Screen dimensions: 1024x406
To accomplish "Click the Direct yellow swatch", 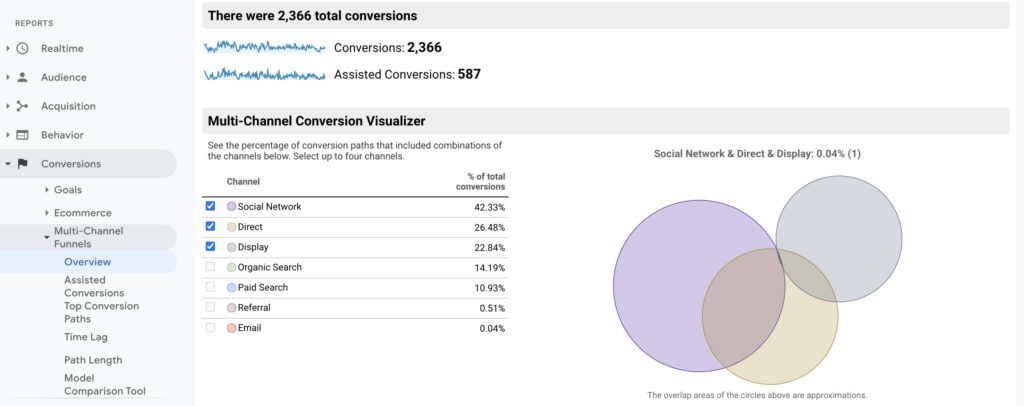I will coord(231,227).
